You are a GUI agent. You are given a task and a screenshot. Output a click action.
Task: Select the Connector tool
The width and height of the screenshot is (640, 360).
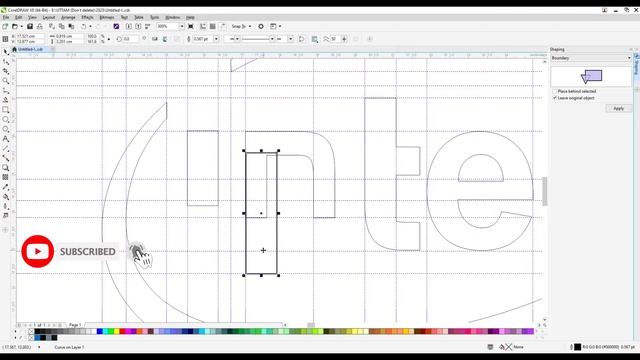(6, 158)
